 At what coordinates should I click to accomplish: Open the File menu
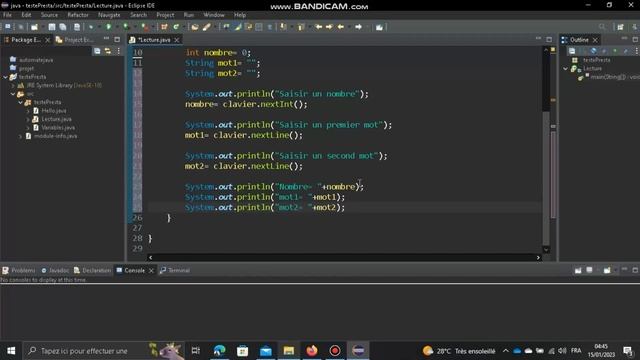(x=7, y=15)
